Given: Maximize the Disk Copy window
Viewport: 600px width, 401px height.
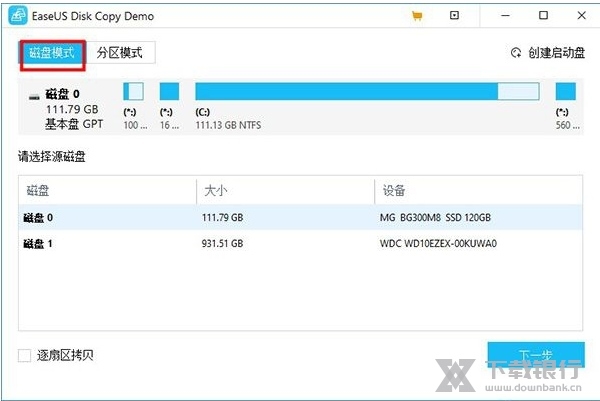Looking at the screenshot, I should 543,16.
